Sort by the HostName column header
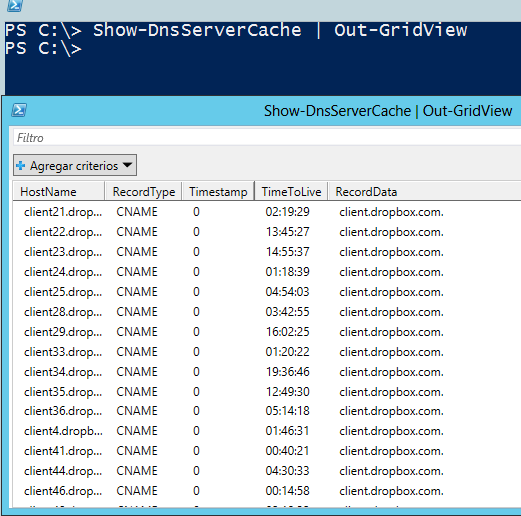The image size is (521, 516). (x=59, y=192)
